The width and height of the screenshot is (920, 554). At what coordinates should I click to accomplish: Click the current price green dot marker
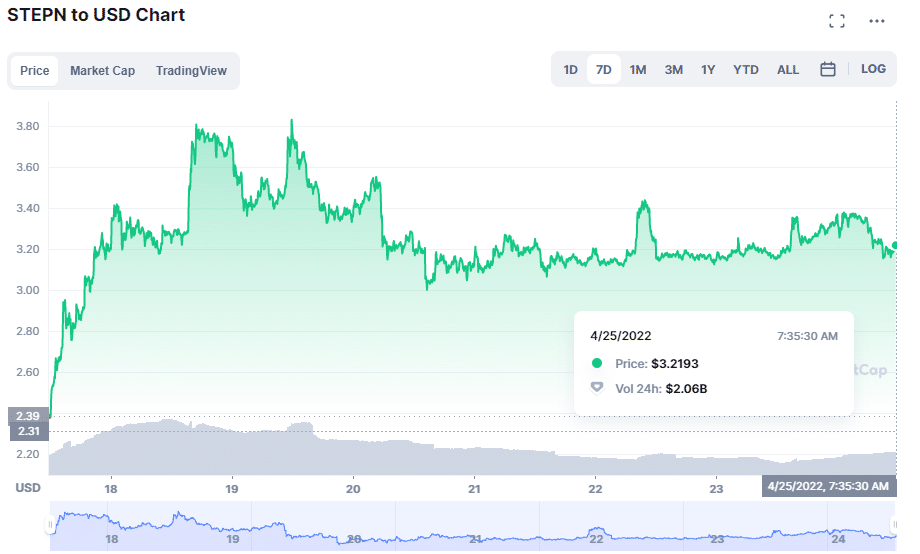coord(895,245)
